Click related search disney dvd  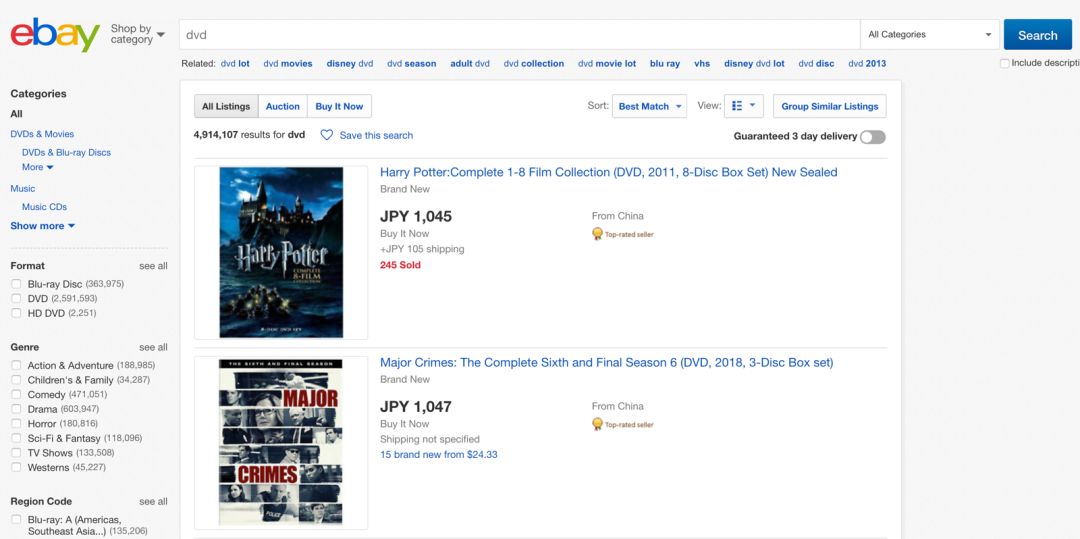click(x=350, y=63)
